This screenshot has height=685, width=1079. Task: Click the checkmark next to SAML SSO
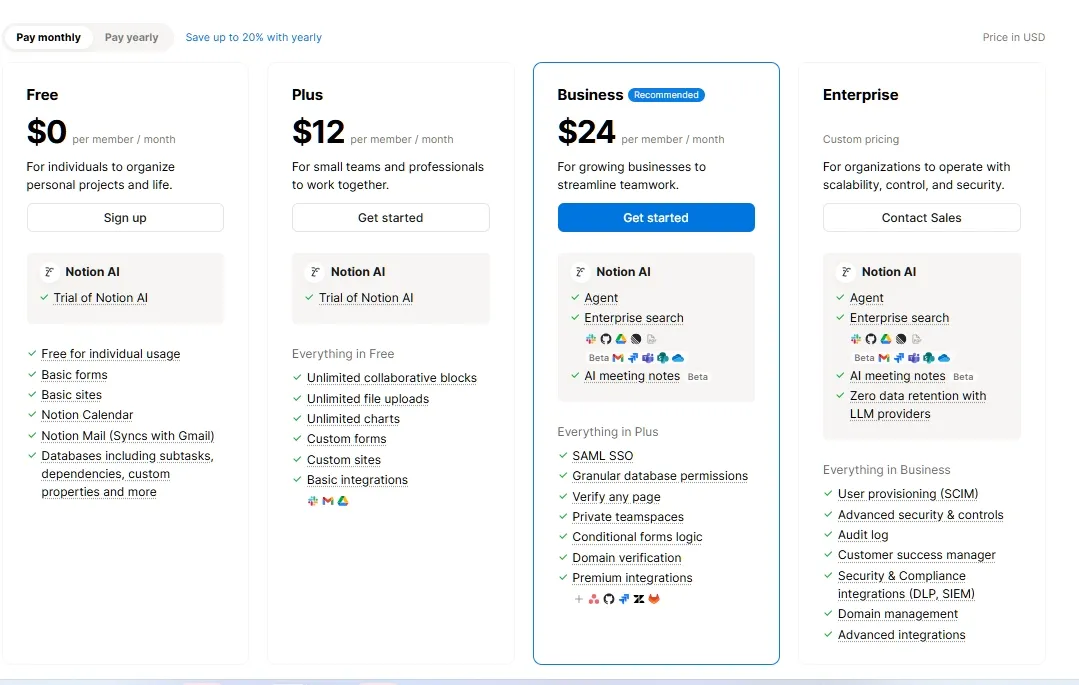(x=562, y=455)
